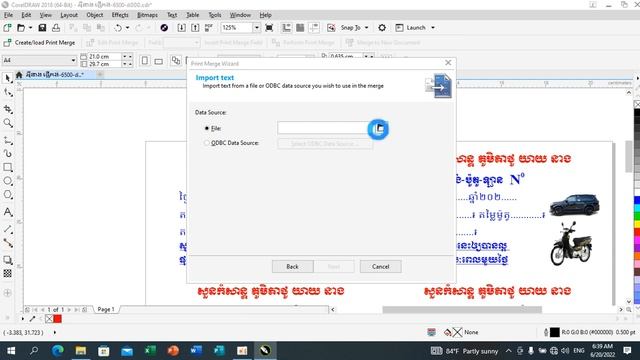Click the Welcome screen home tab icon
This screenshot has height=360, width=640.
click(19, 75)
